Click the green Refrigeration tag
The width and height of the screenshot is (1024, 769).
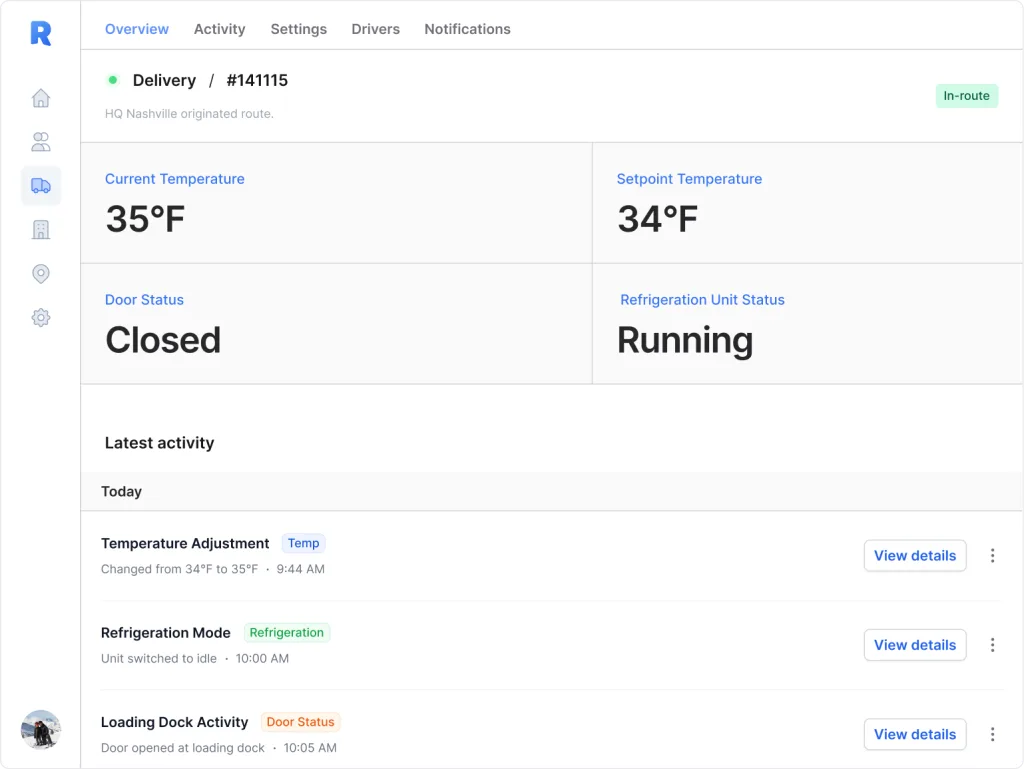pyautogui.click(x=287, y=633)
